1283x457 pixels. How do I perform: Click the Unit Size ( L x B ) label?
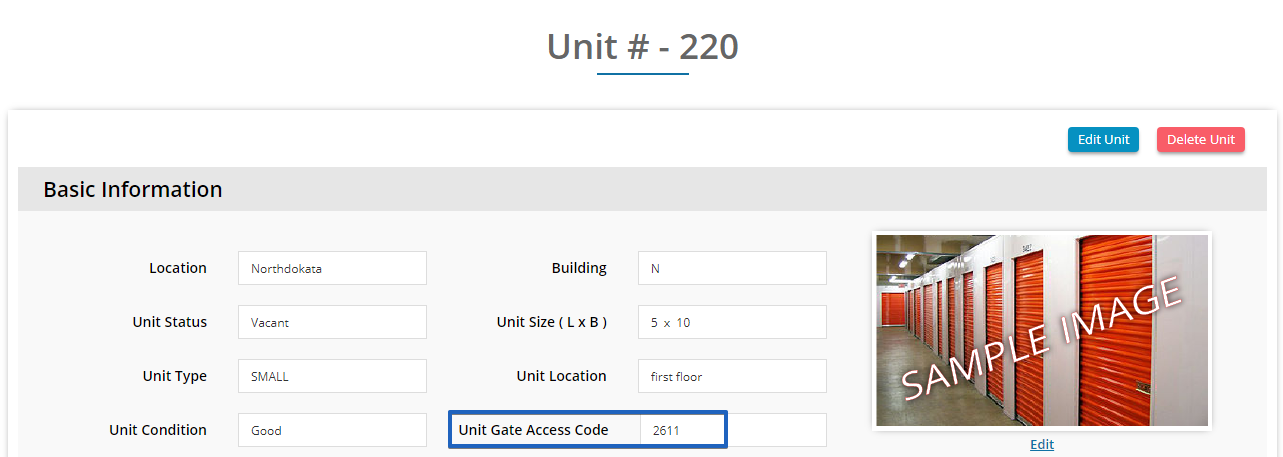click(552, 322)
